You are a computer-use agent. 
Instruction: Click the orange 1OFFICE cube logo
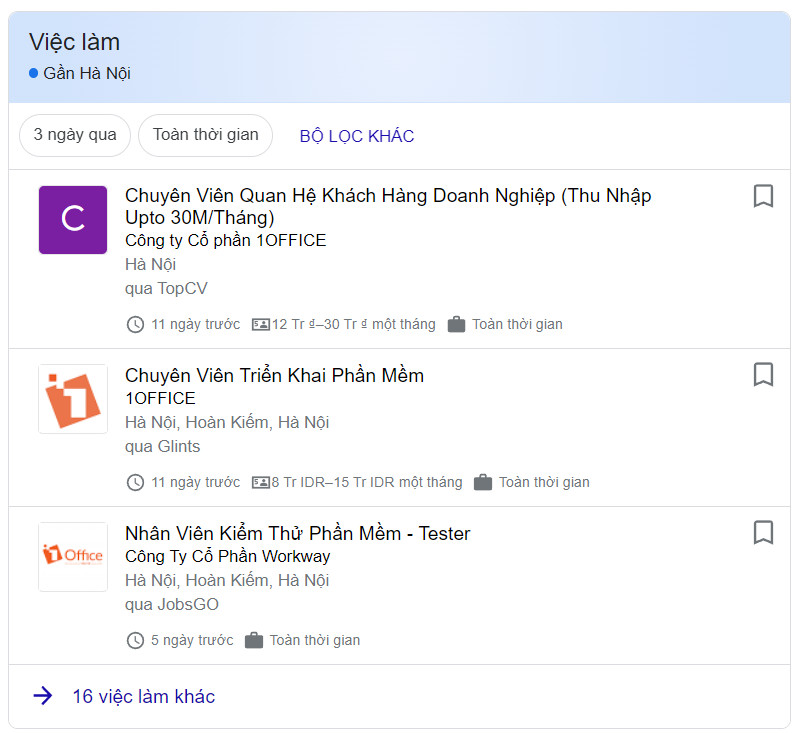click(x=73, y=399)
